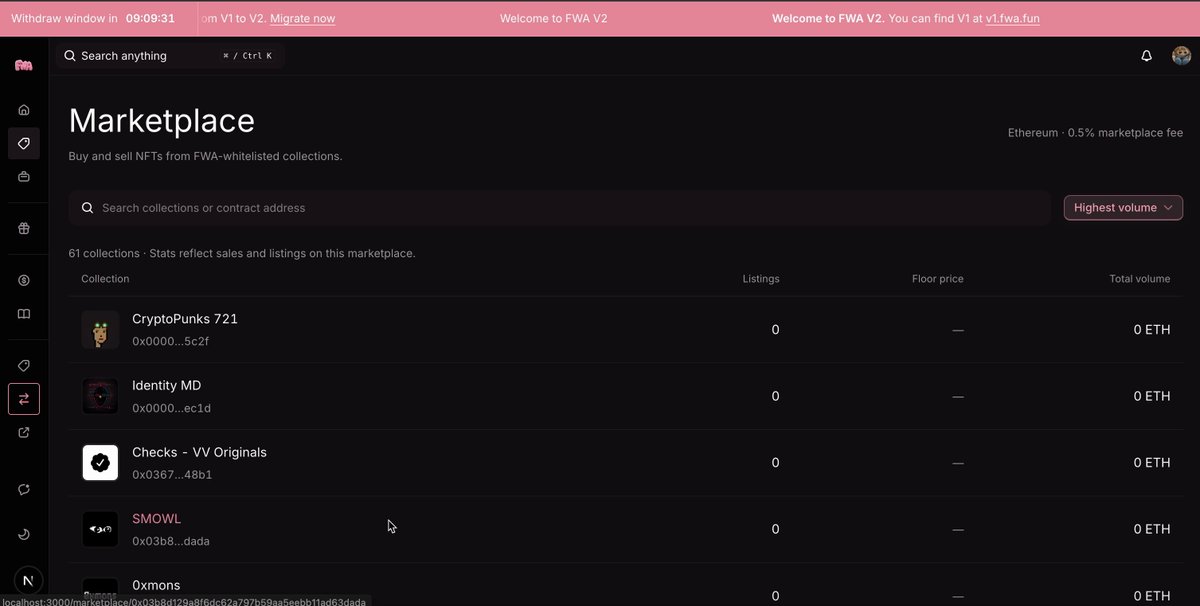This screenshot has height=606, width=1200.
Task: Toggle dark mode with the moon icon
Action: click(24, 534)
